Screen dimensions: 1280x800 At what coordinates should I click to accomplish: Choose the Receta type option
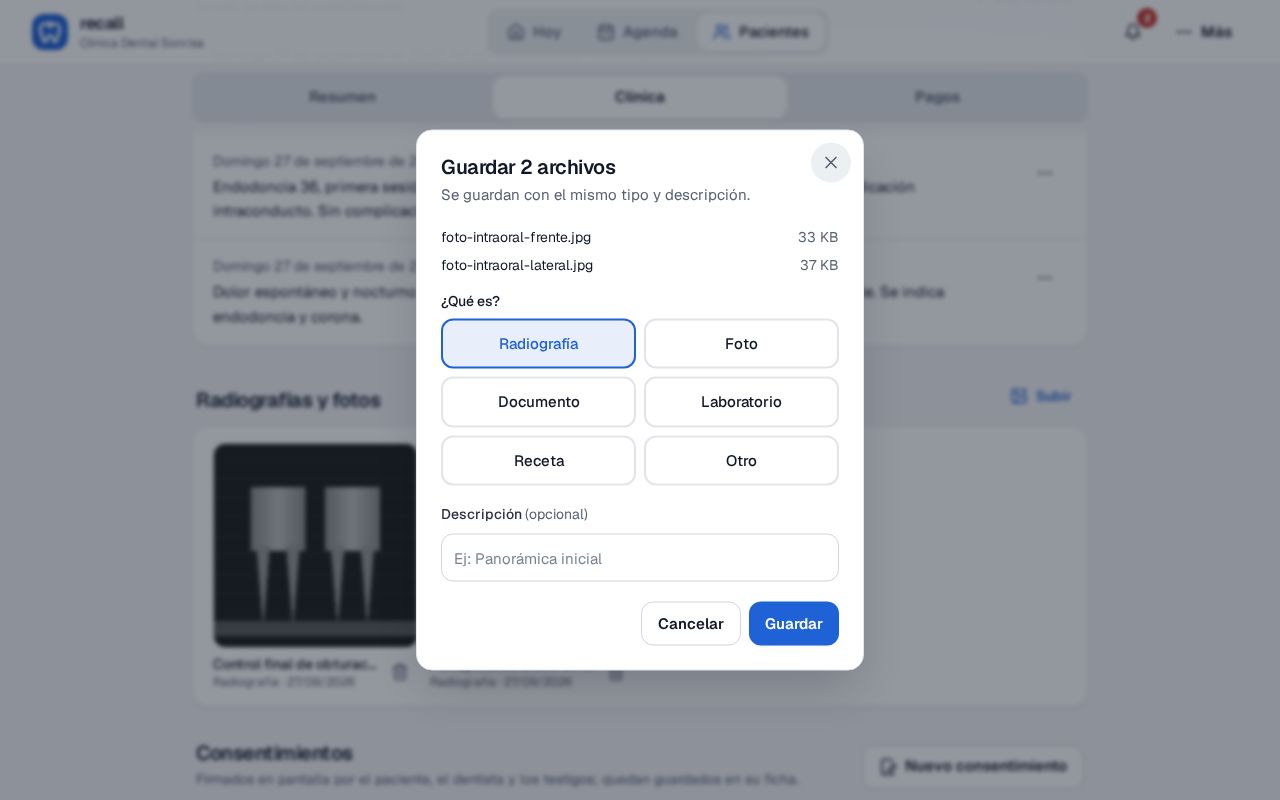click(538, 461)
